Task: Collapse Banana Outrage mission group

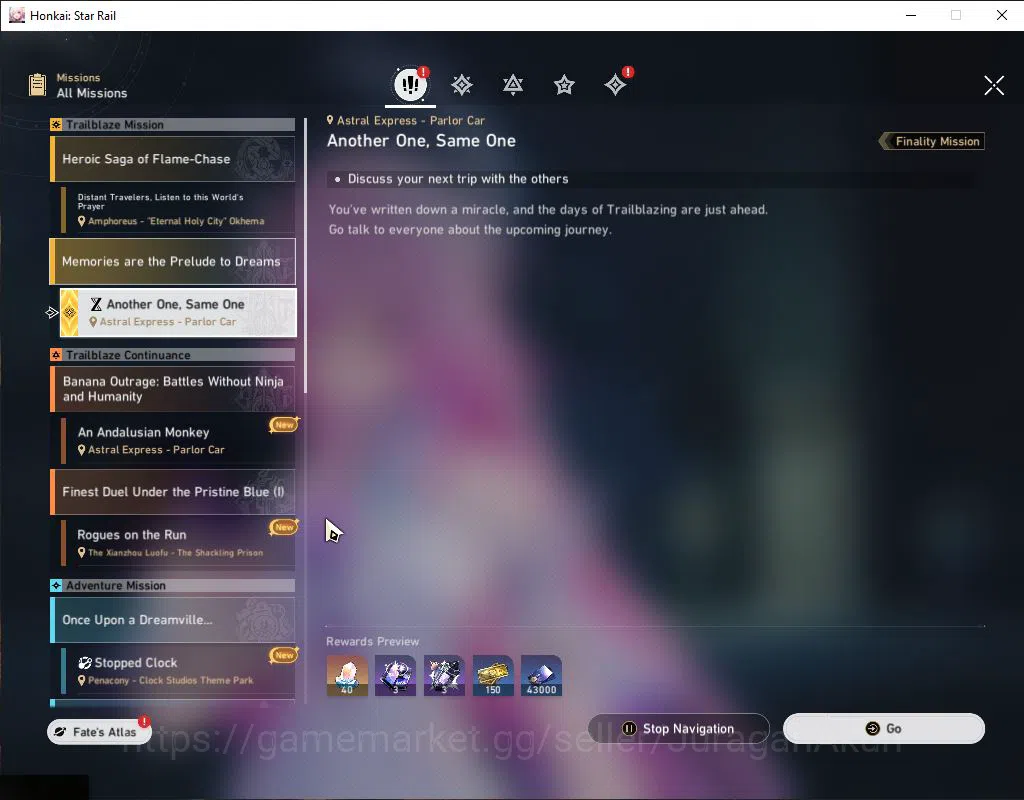Action: [172, 389]
